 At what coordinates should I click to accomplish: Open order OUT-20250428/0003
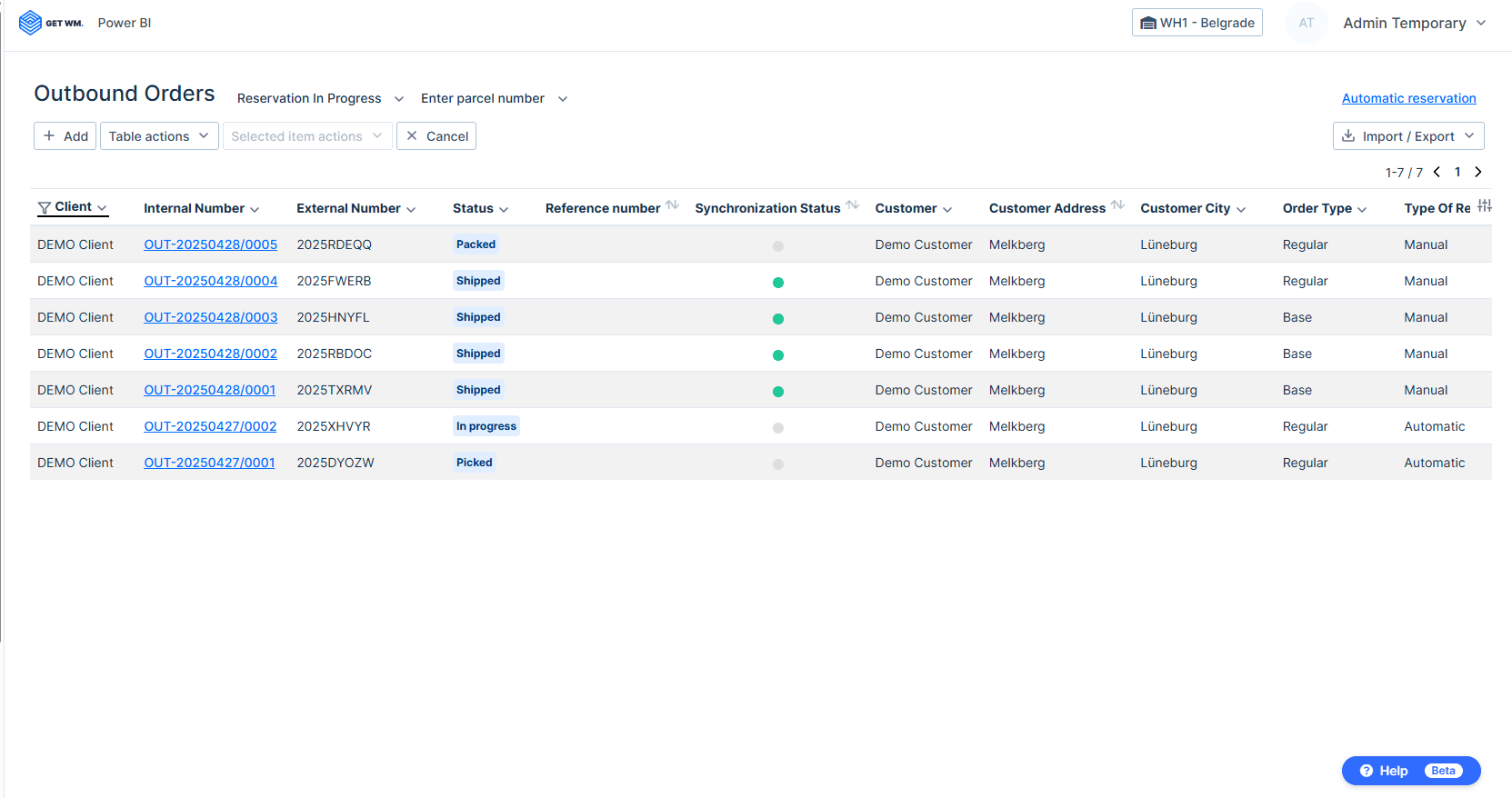point(211,317)
